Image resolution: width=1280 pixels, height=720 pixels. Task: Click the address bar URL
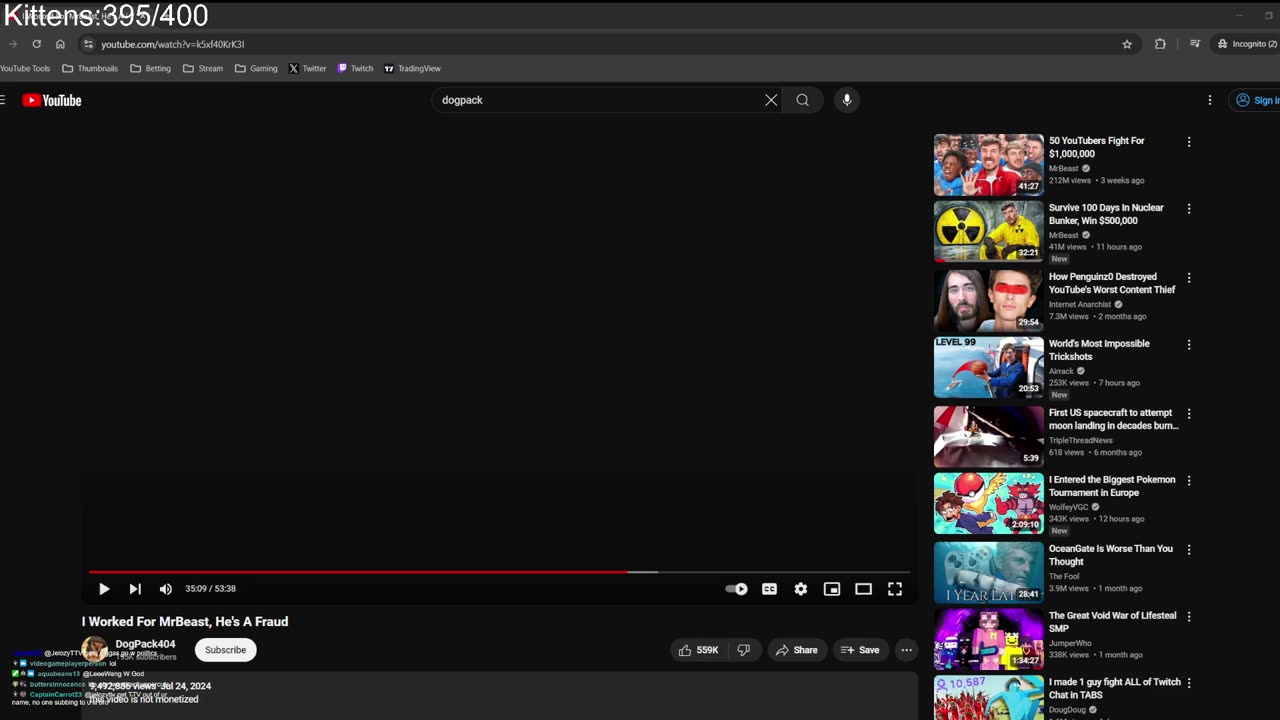(x=172, y=44)
